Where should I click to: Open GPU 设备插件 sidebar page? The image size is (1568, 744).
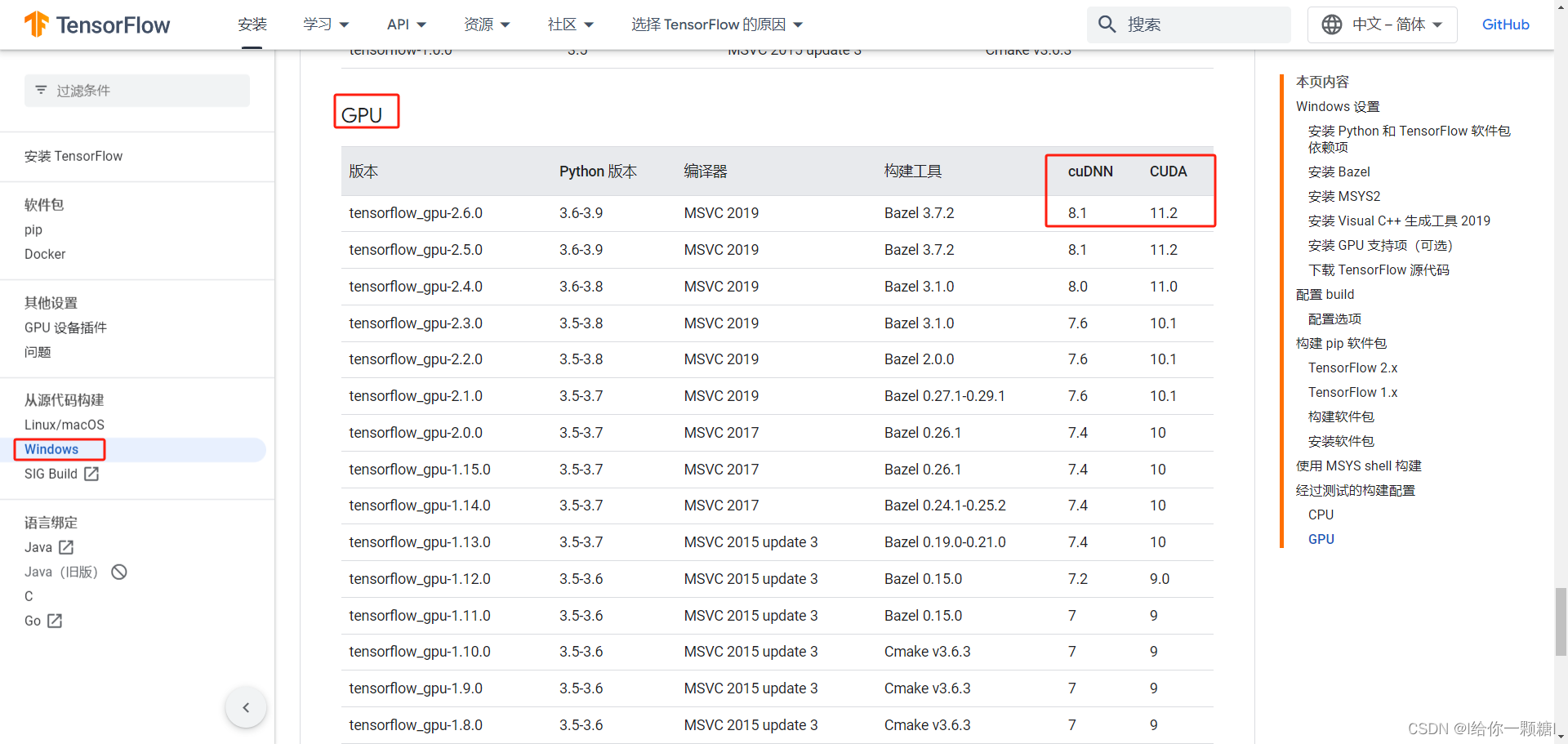[x=65, y=327]
